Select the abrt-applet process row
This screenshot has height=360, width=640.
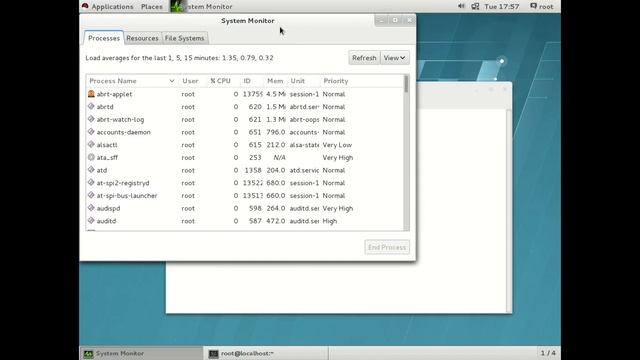coord(244,94)
